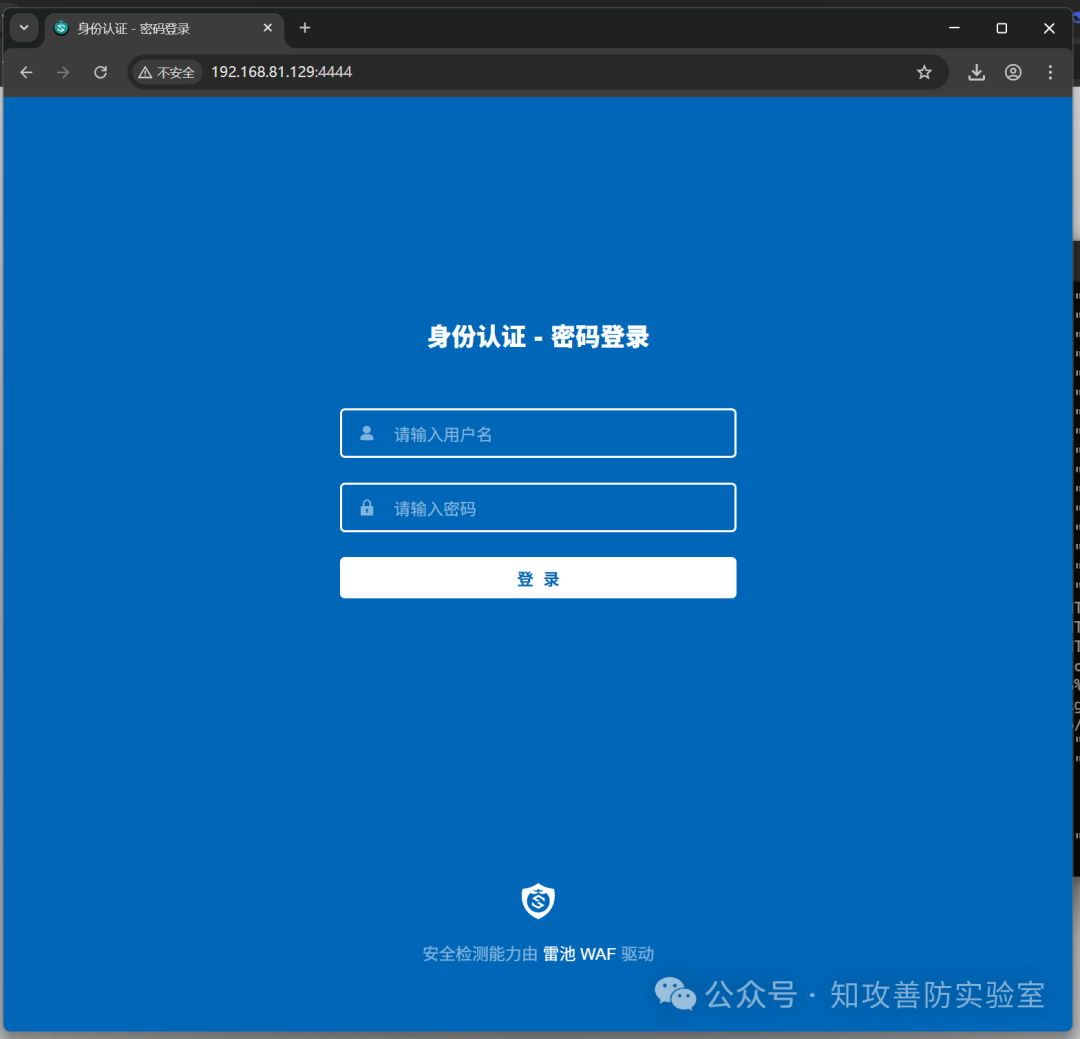Expand the tab search dropdown arrow
Screen dimensions: 1080x1039
[x=24, y=28]
